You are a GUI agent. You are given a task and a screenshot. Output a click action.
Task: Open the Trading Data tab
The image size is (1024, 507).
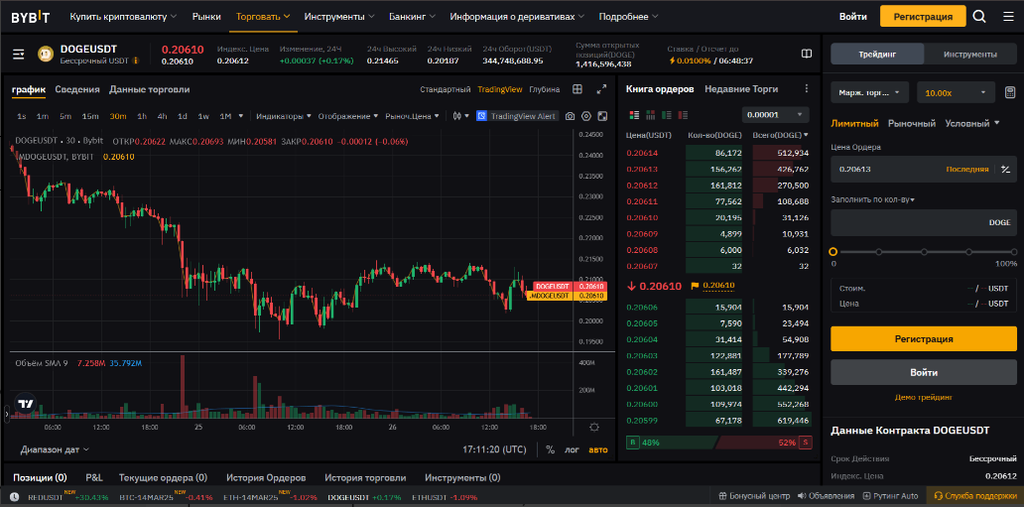[150, 90]
